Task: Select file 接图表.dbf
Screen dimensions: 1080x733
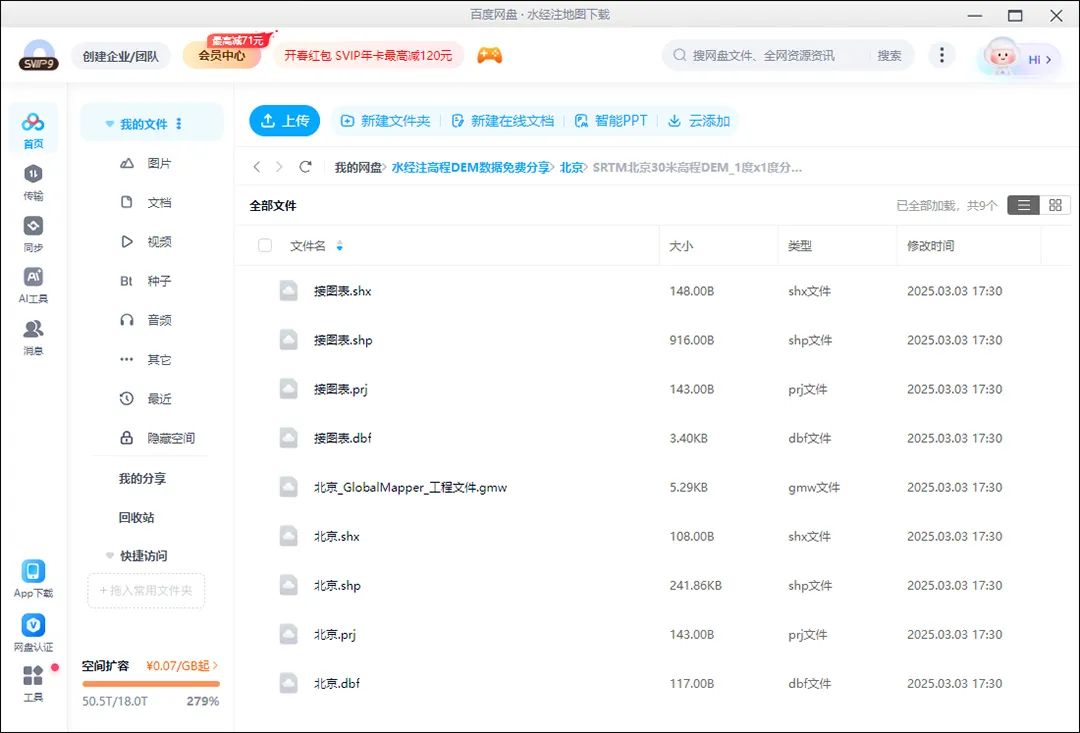Action: point(652,438)
